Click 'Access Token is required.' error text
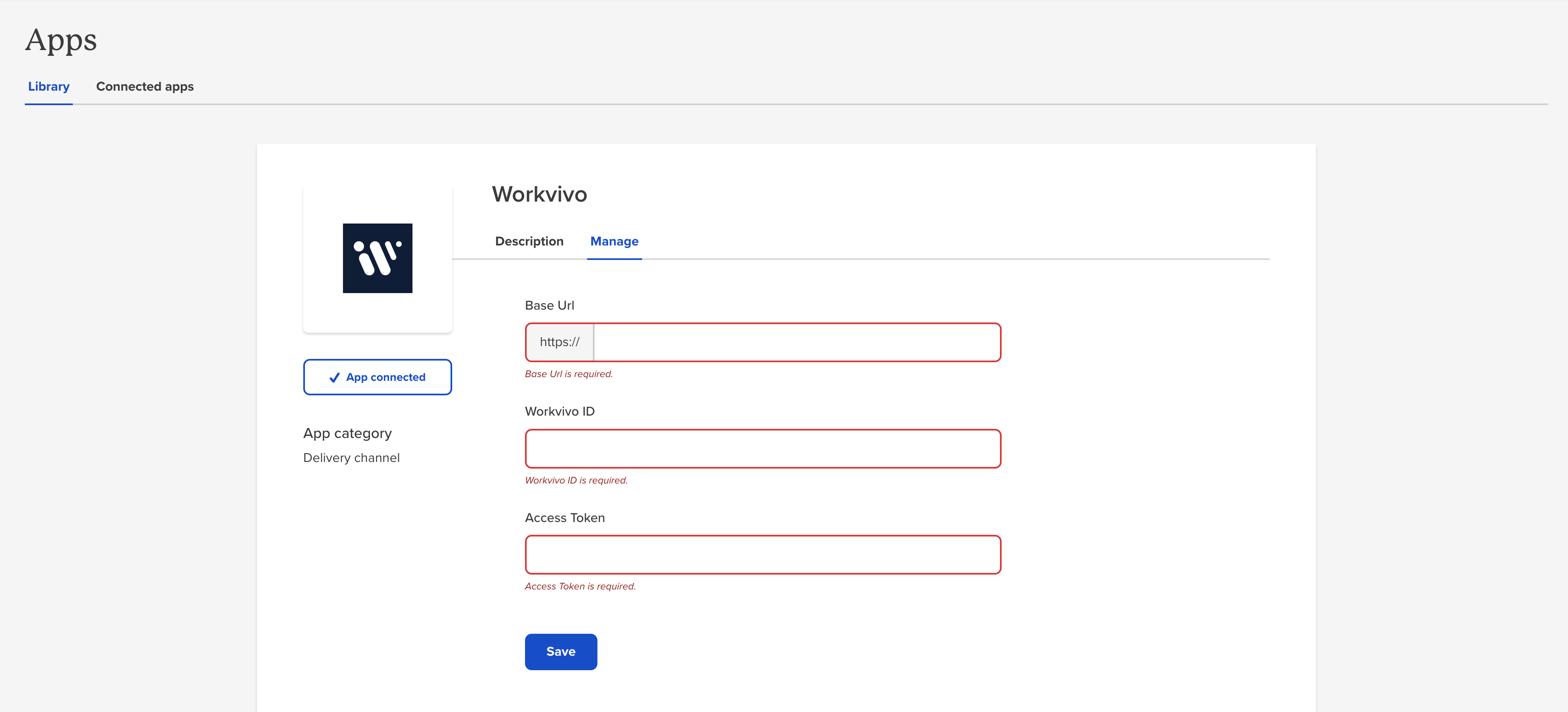The image size is (1568, 712). 580,586
